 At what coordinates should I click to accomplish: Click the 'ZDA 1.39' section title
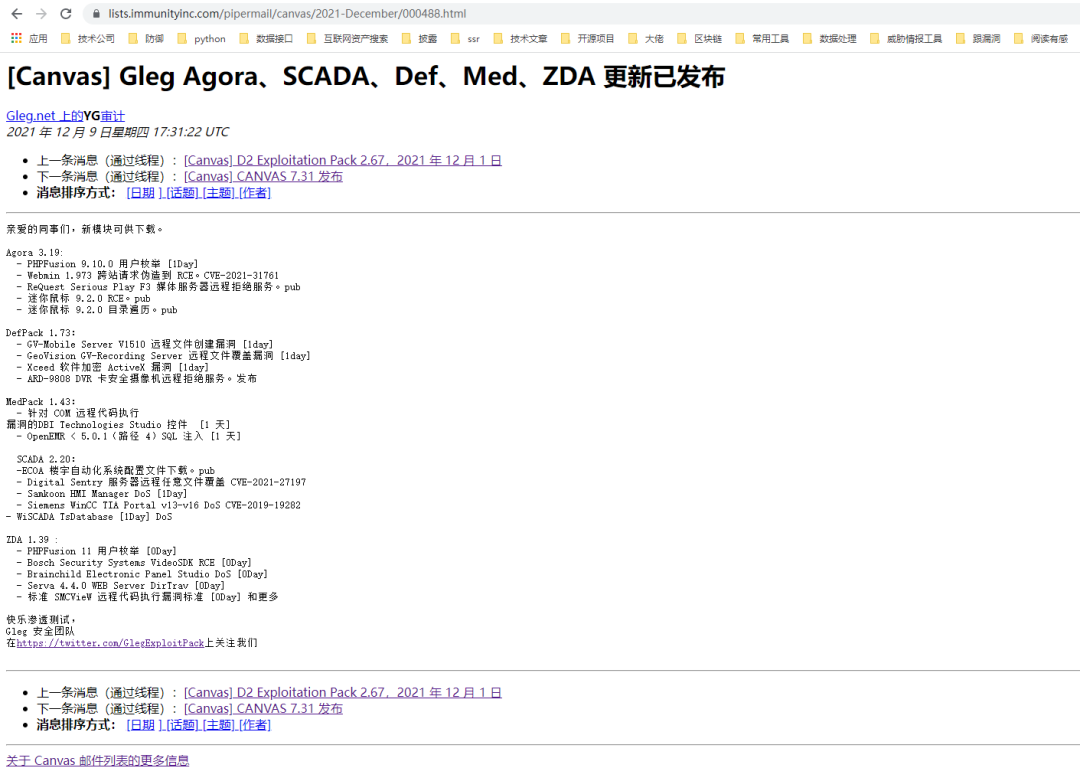(x=32, y=539)
